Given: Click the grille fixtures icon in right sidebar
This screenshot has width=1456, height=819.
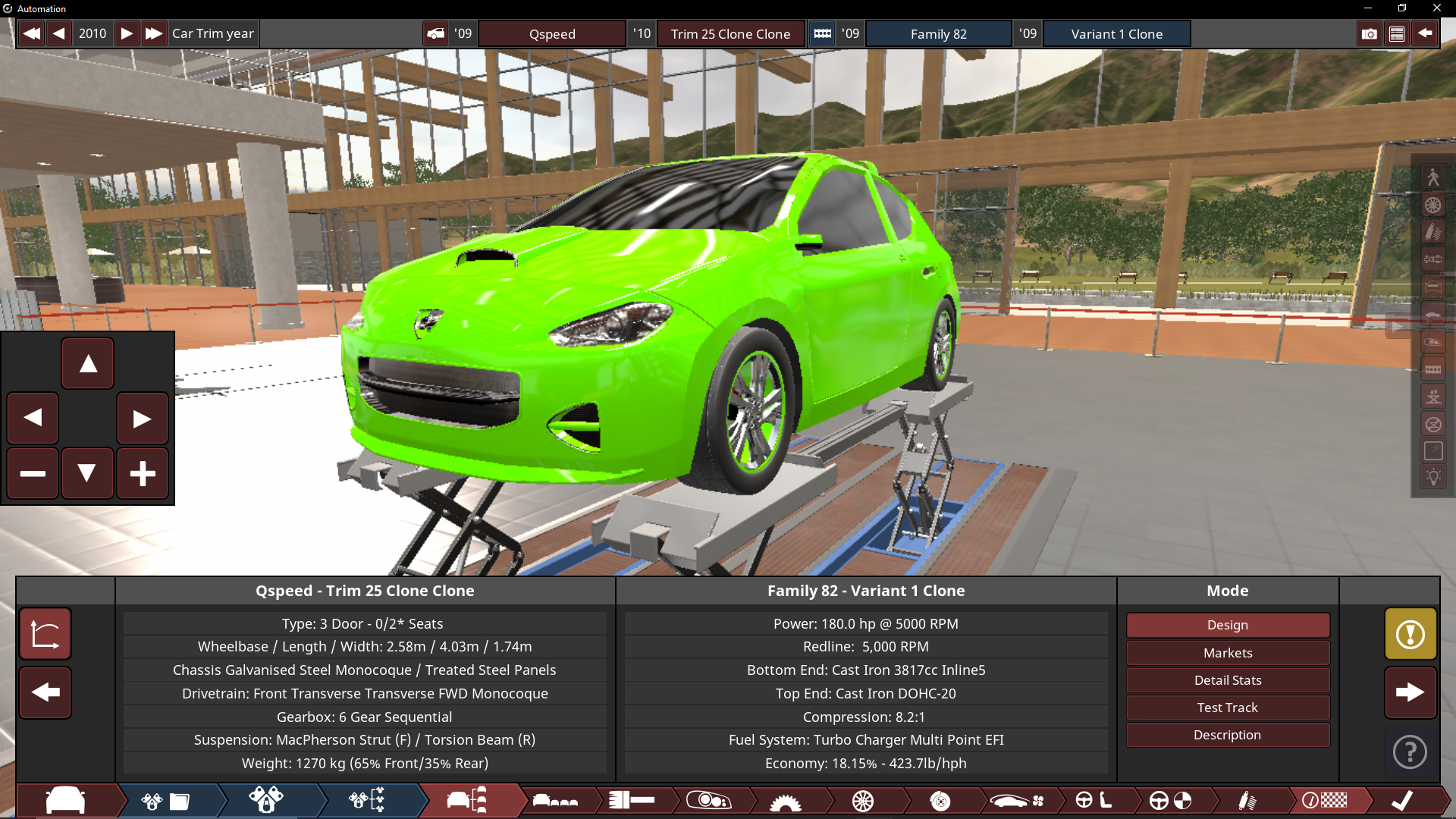Looking at the screenshot, I should click(x=1432, y=369).
